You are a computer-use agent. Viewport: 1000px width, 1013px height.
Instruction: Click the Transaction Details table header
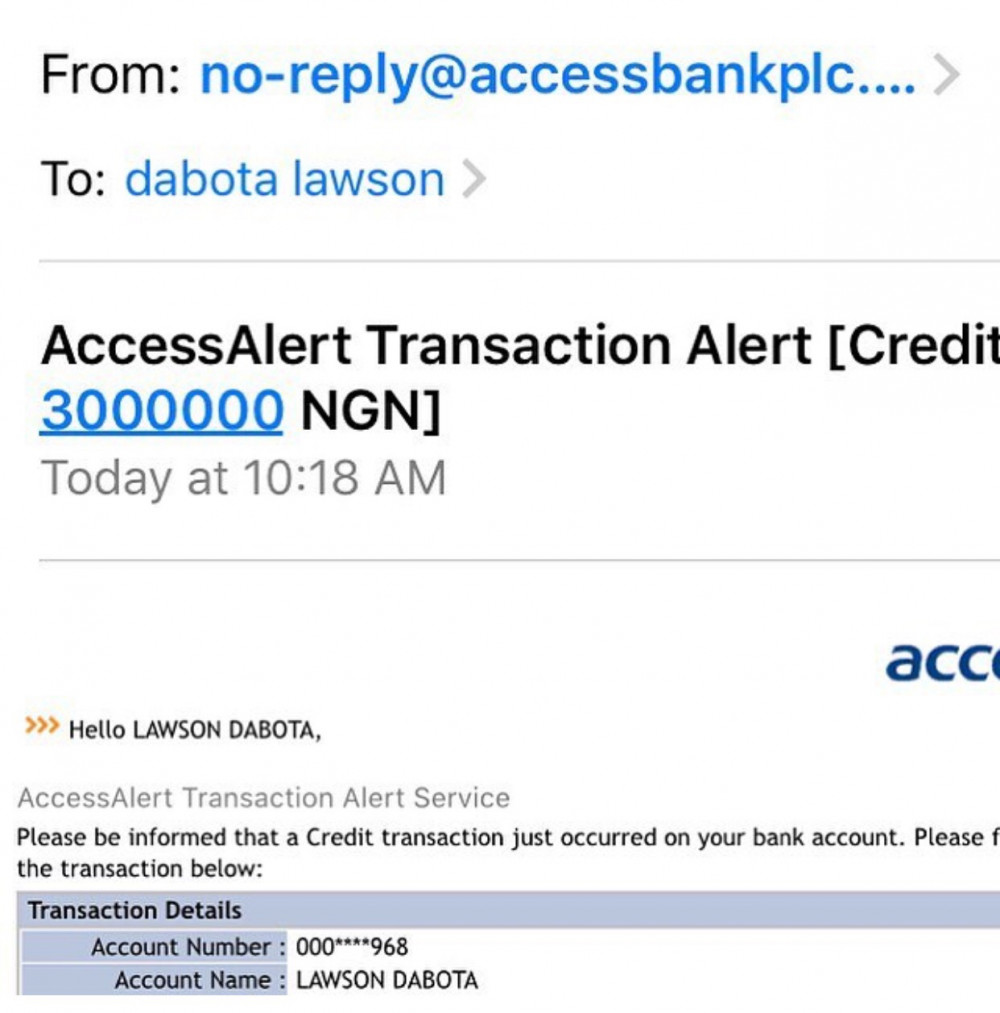(x=135, y=911)
